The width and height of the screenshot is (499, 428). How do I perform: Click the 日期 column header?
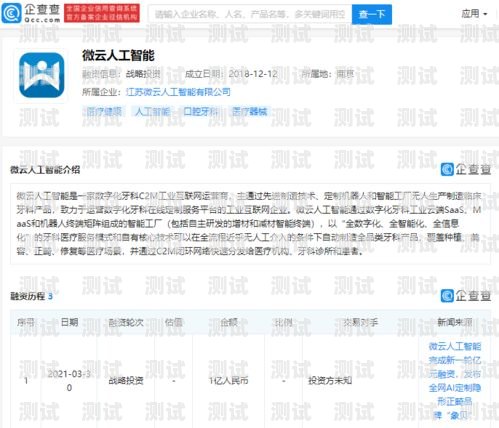(x=69, y=322)
